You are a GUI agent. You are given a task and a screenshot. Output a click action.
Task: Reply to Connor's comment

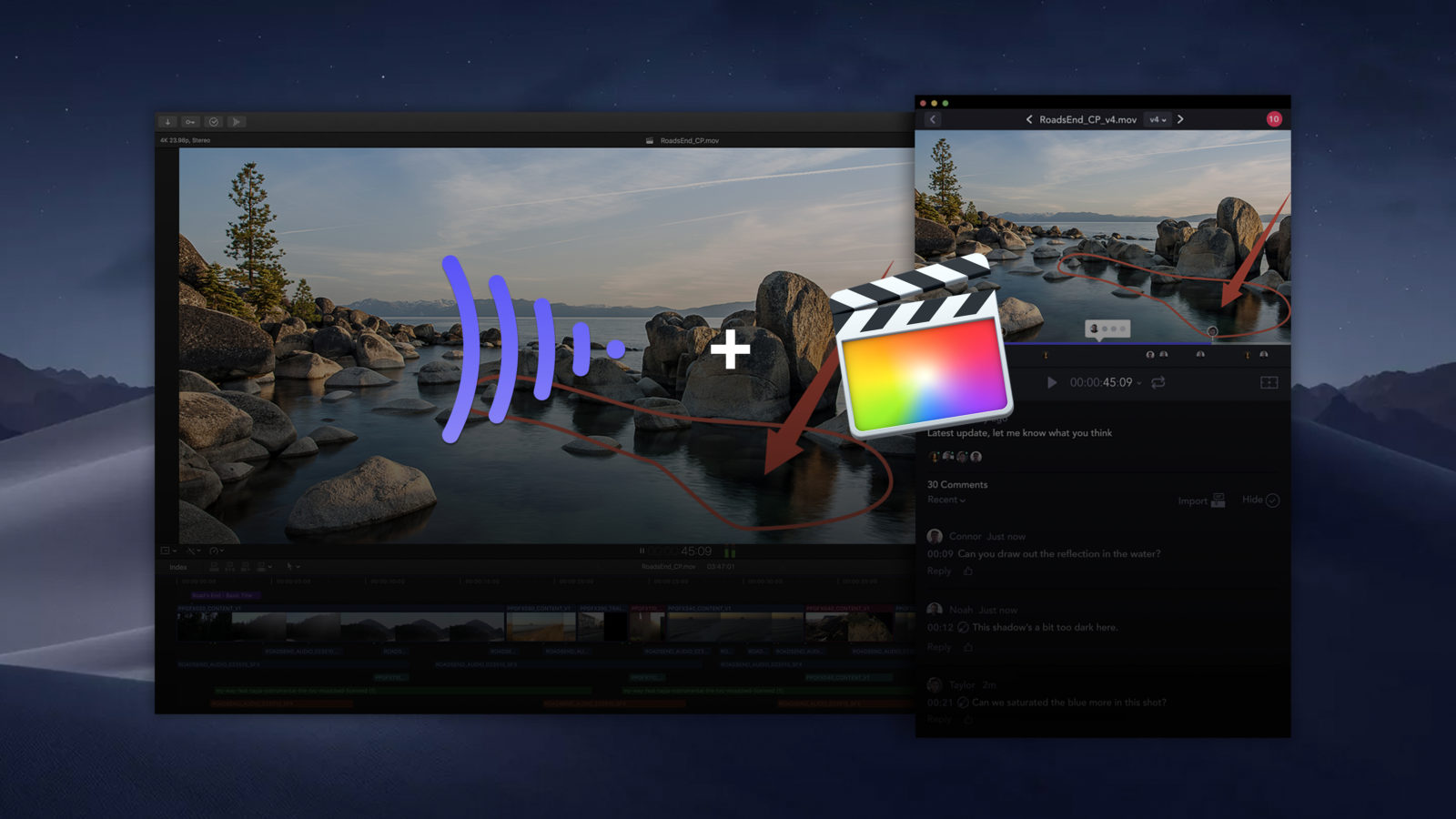coord(939,571)
